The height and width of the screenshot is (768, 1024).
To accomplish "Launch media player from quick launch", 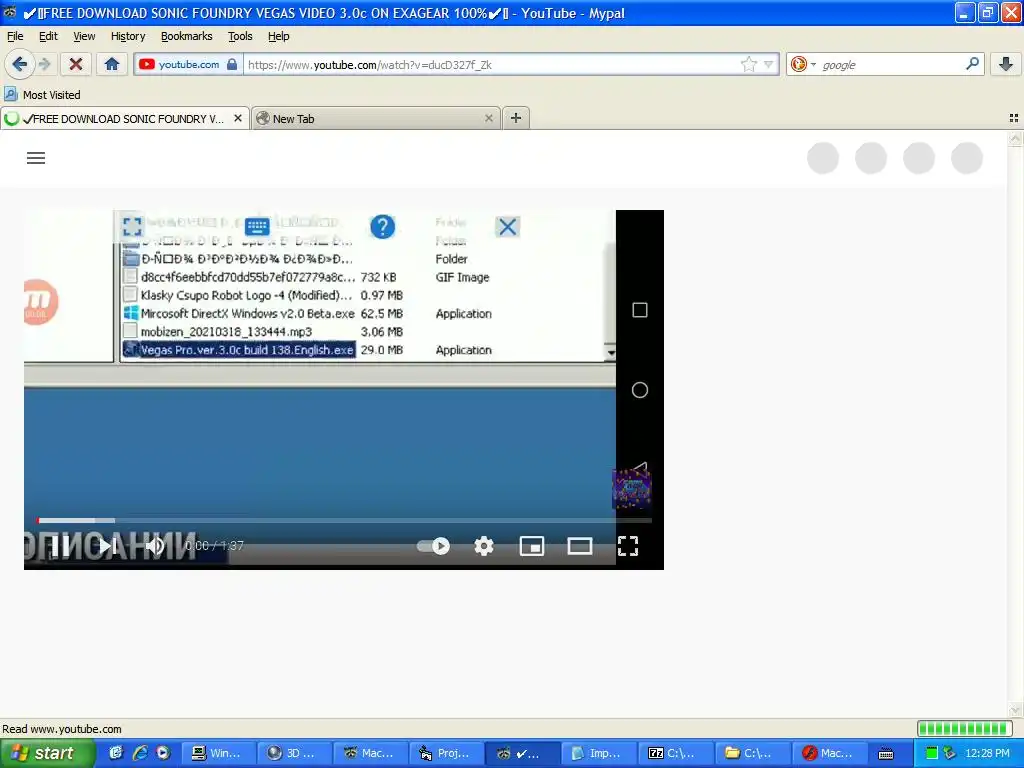I will coord(163,753).
